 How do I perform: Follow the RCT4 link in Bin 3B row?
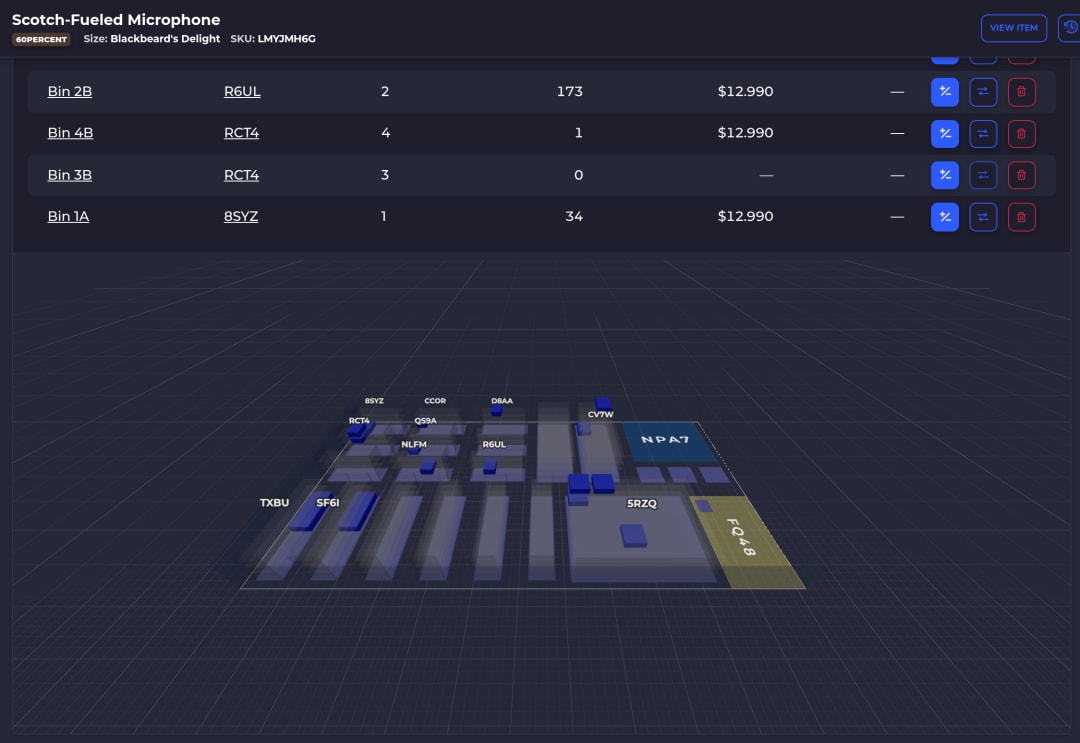242,175
